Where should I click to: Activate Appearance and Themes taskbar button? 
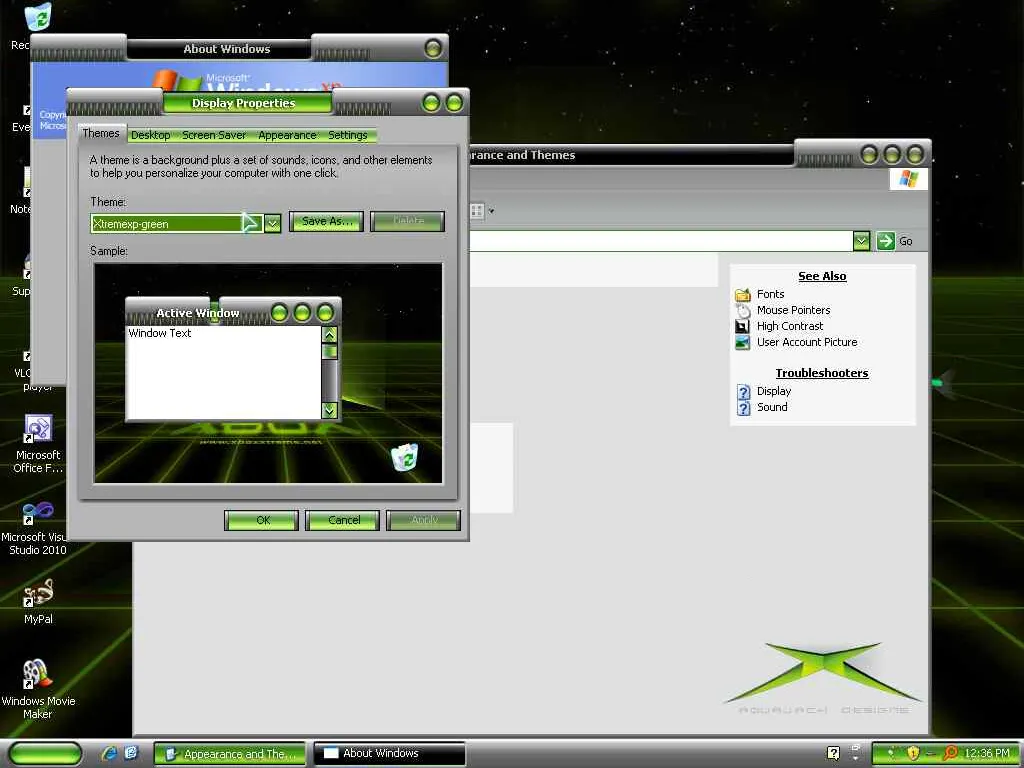pos(230,754)
